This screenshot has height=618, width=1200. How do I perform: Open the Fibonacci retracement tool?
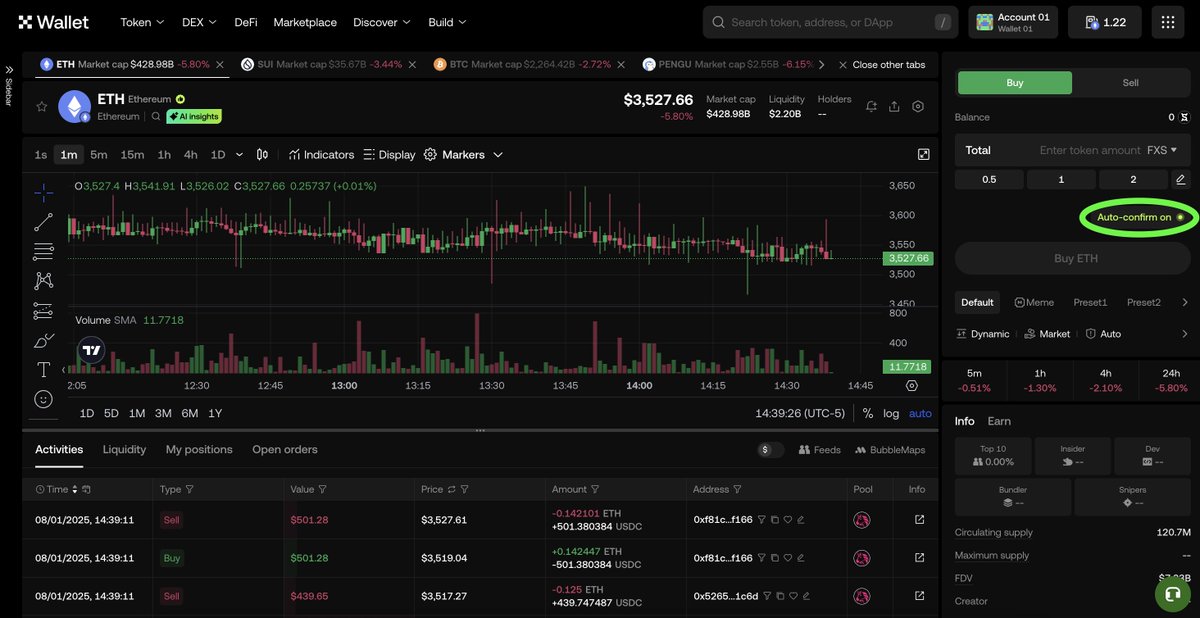[x=43, y=251]
